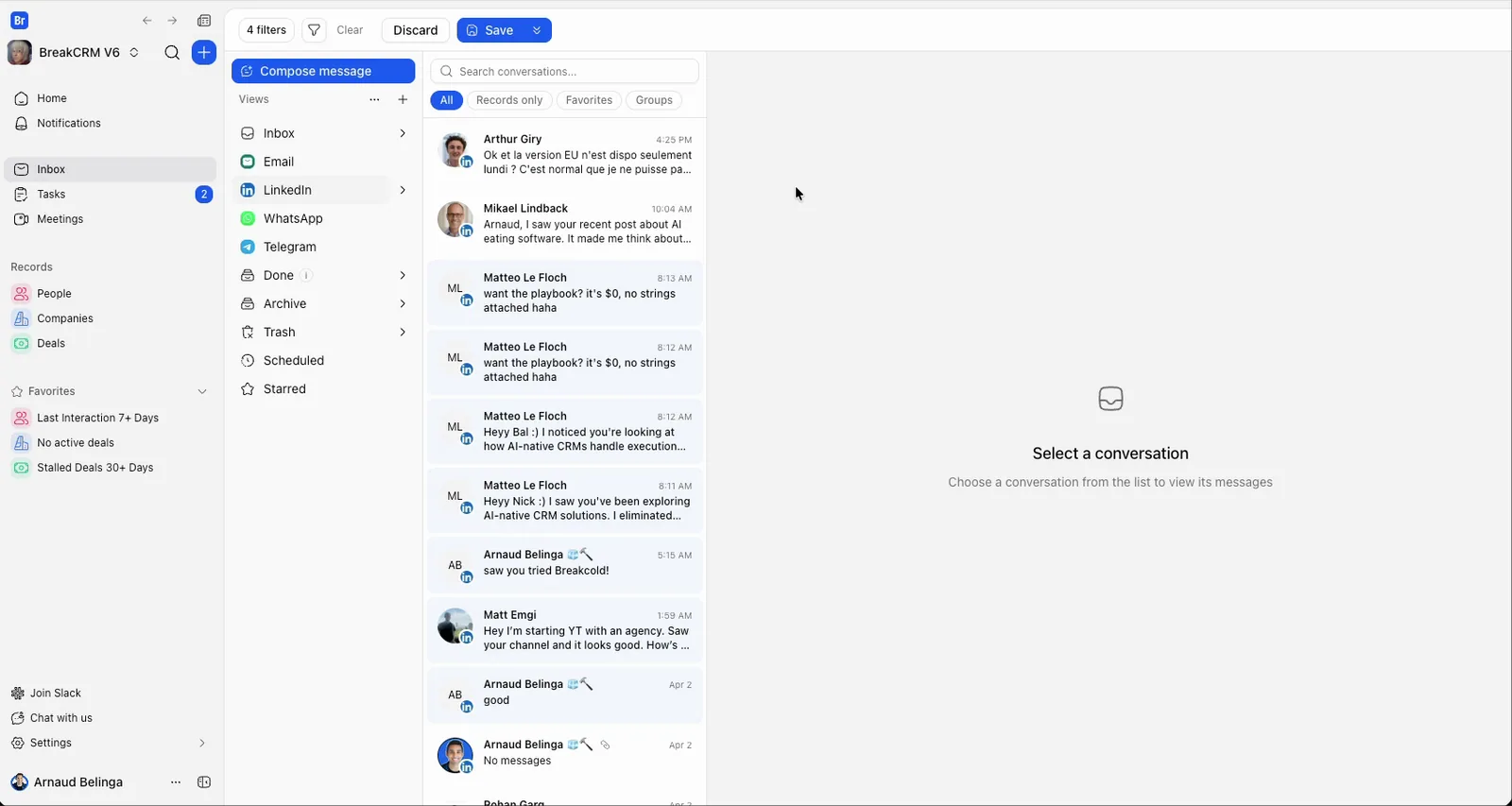Open the Save button dropdown arrow
Image resolution: width=1512 pixels, height=806 pixels.
tap(537, 30)
